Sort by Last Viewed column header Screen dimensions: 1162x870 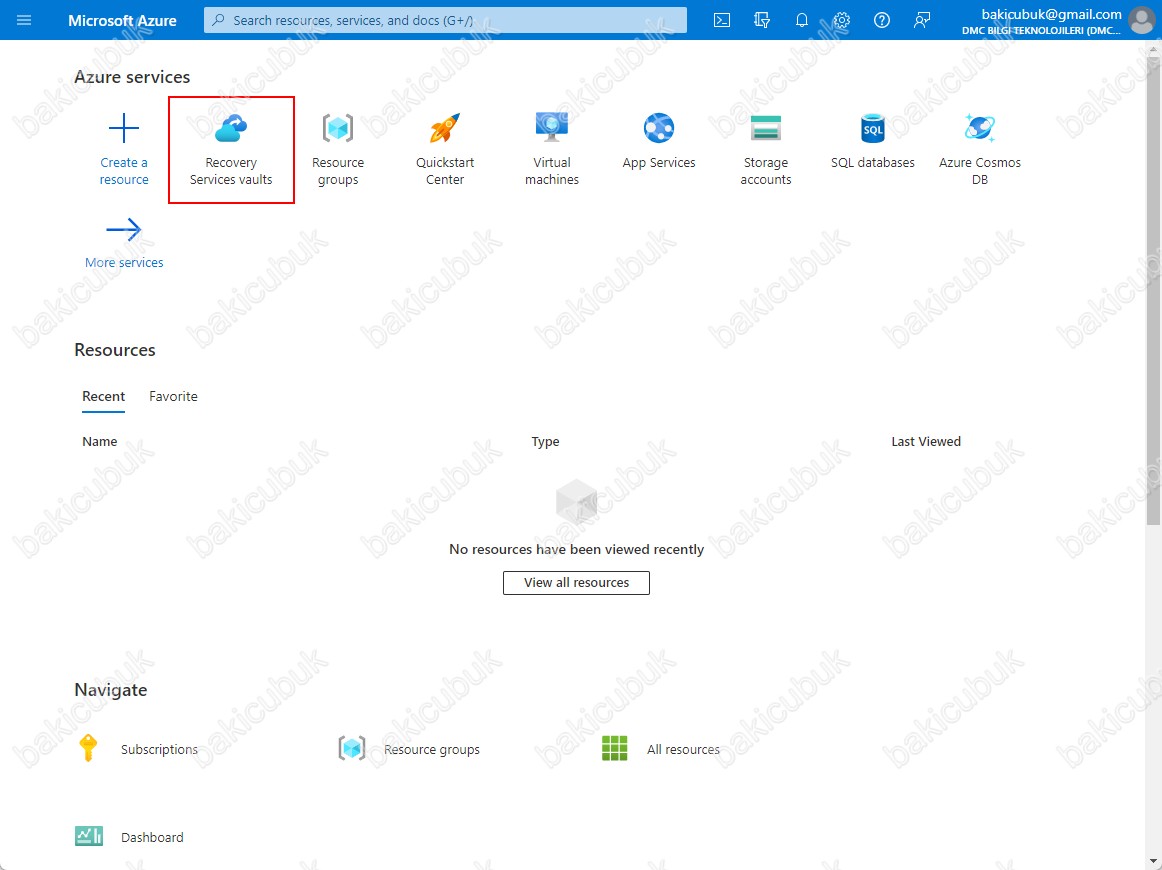(x=926, y=442)
